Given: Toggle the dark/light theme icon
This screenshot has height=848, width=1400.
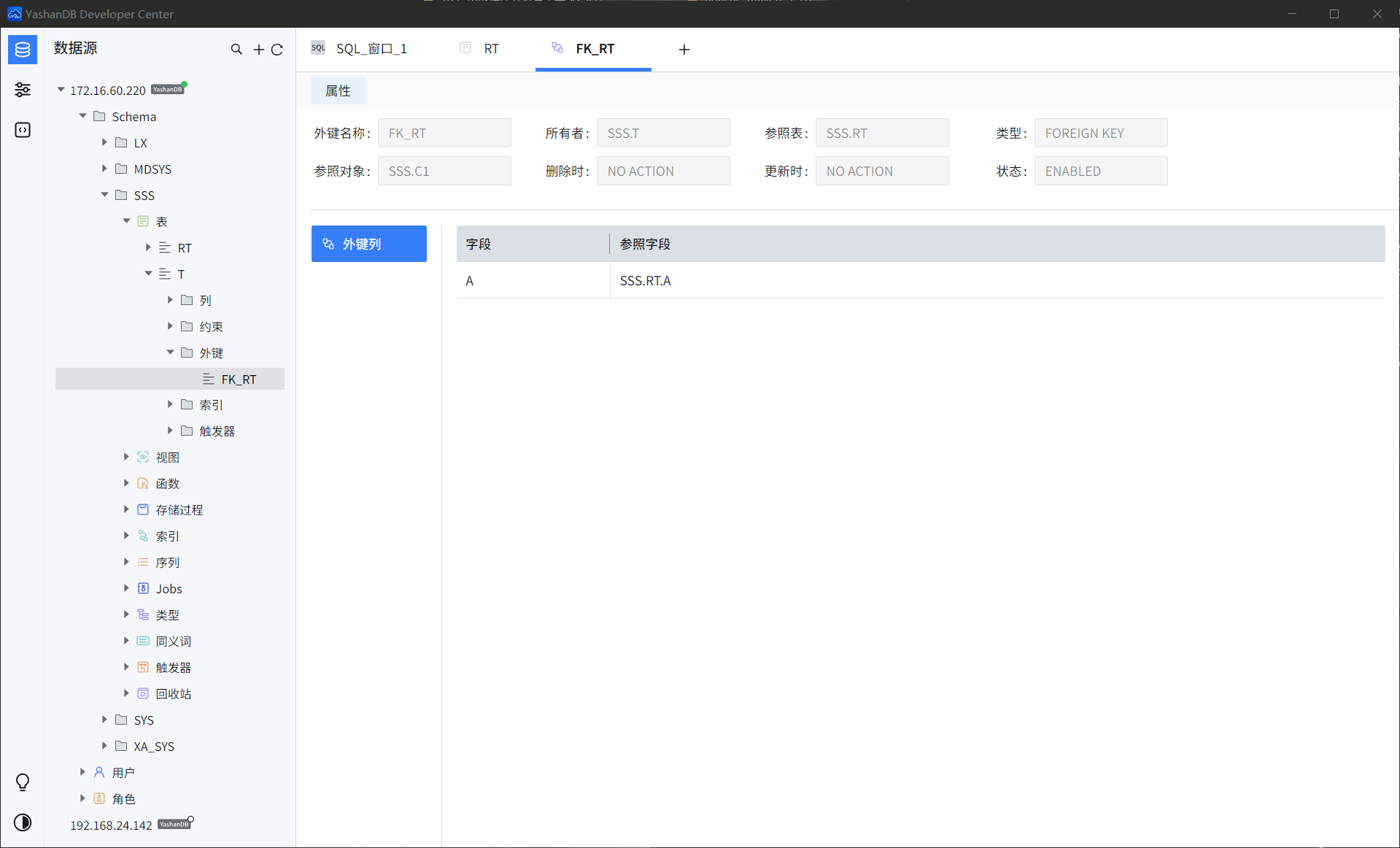Looking at the screenshot, I should [23, 822].
